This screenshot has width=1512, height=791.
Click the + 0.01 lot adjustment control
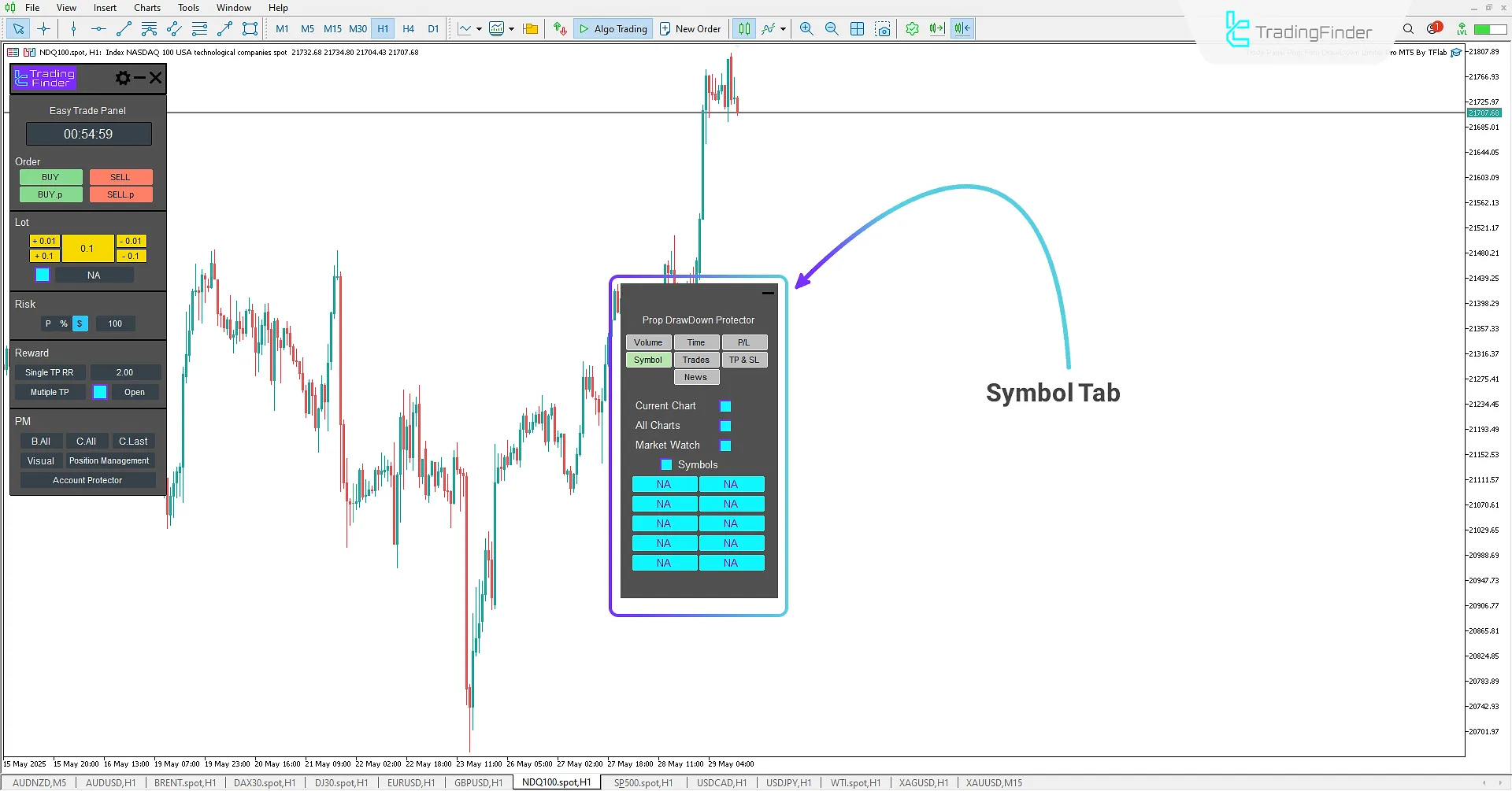[x=44, y=241]
